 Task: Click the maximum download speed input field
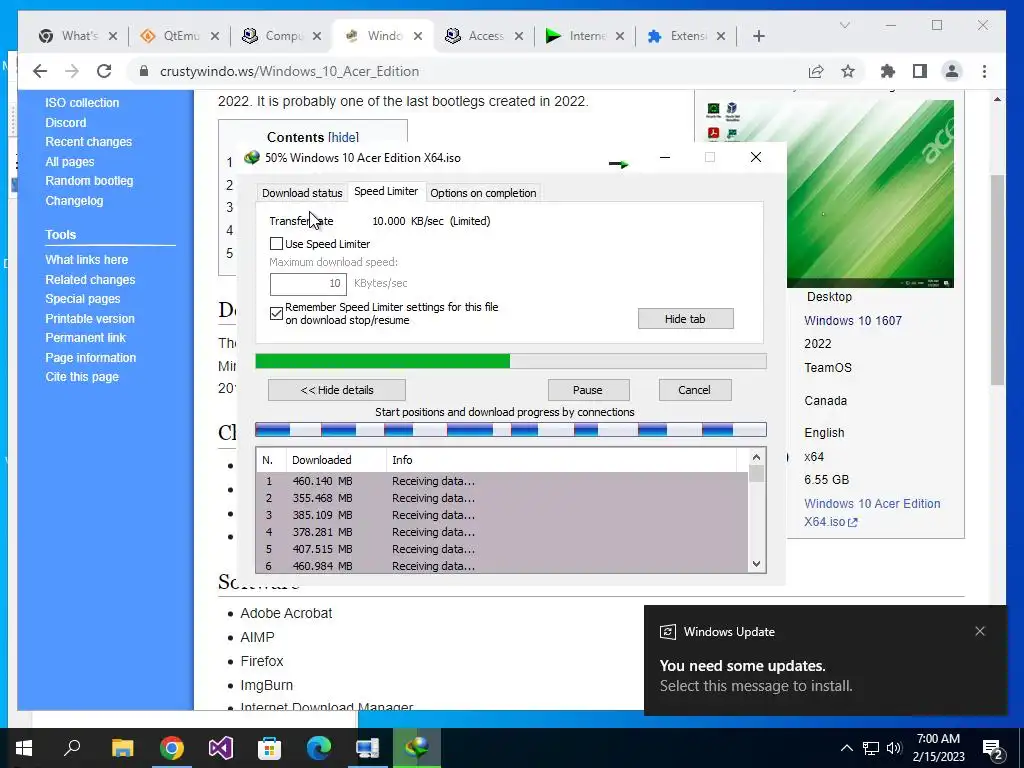coord(308,283)
